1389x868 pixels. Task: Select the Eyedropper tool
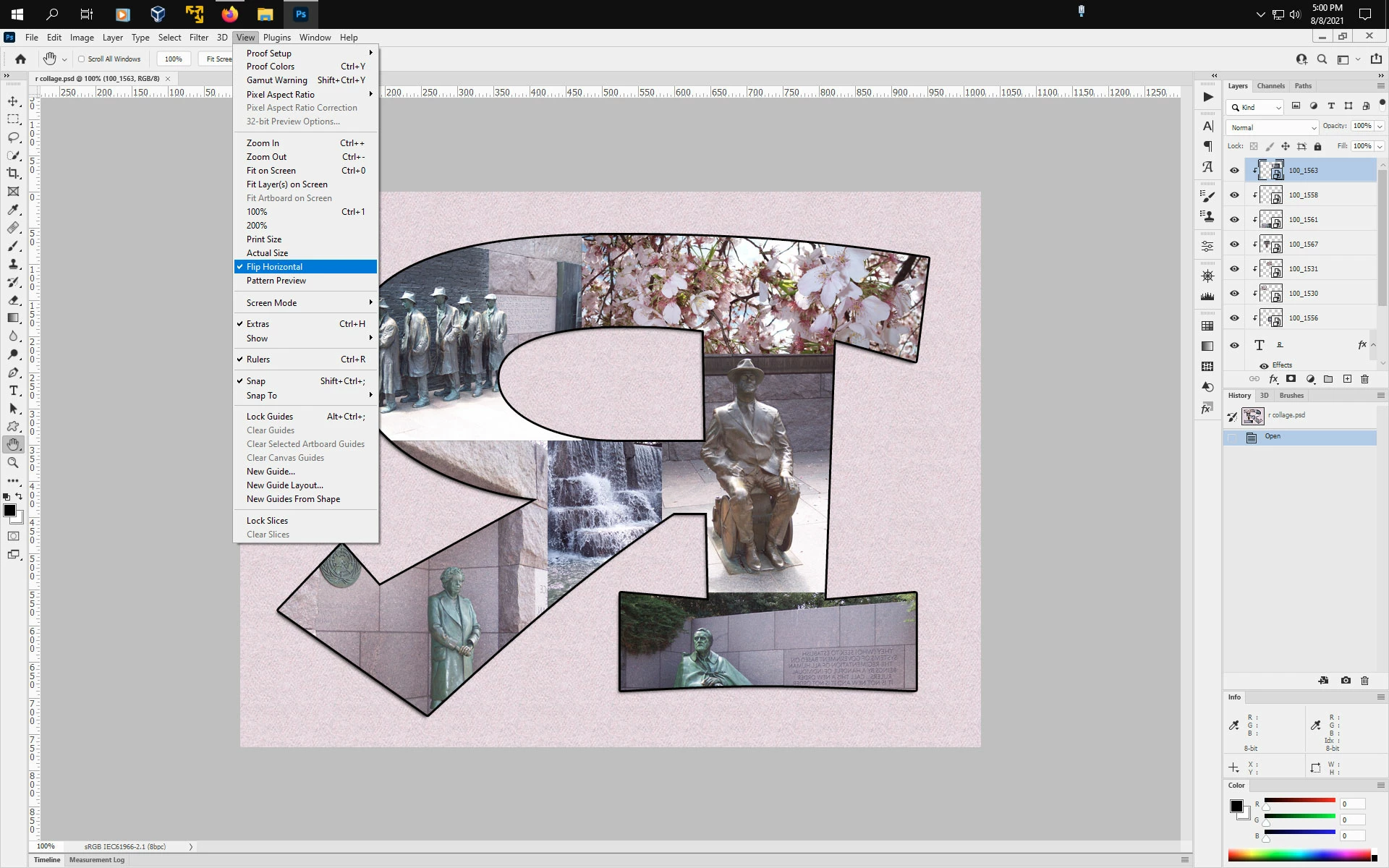[13, 210]
